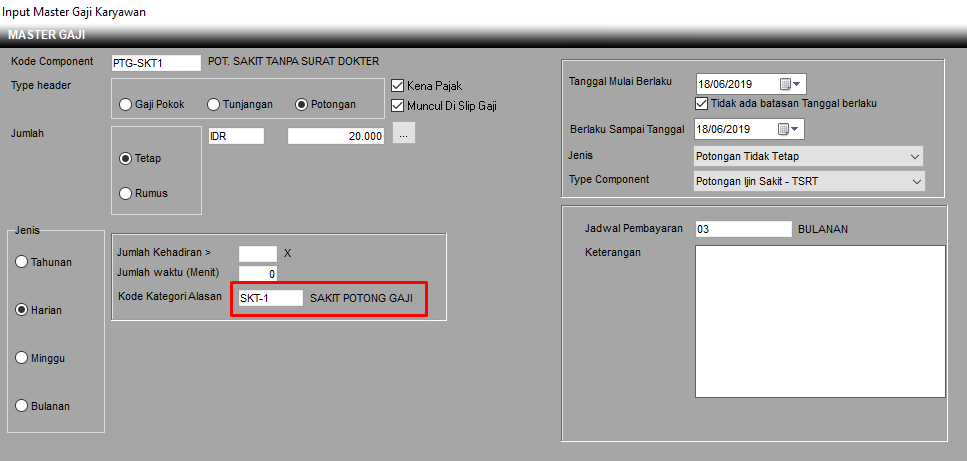Open calendar icon for Tanggal Mulai Berlaku
The width and height of the screenshot is (967, 461).
(x=785, y=84)
